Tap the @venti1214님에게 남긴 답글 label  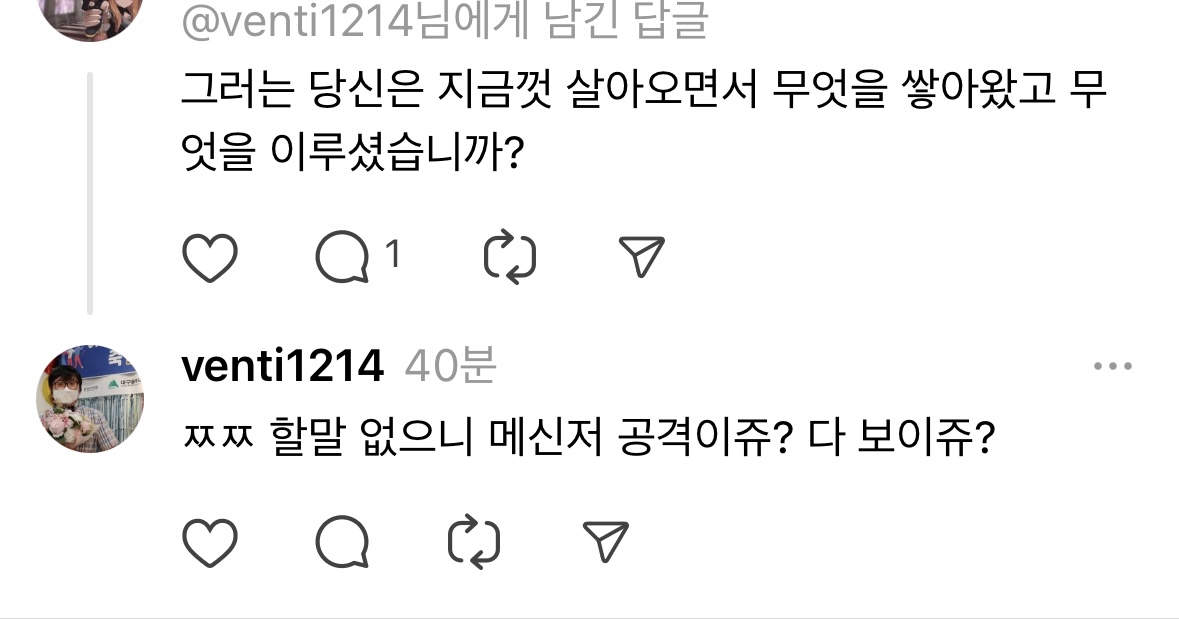pyautogui.click(x=445, y=20)
